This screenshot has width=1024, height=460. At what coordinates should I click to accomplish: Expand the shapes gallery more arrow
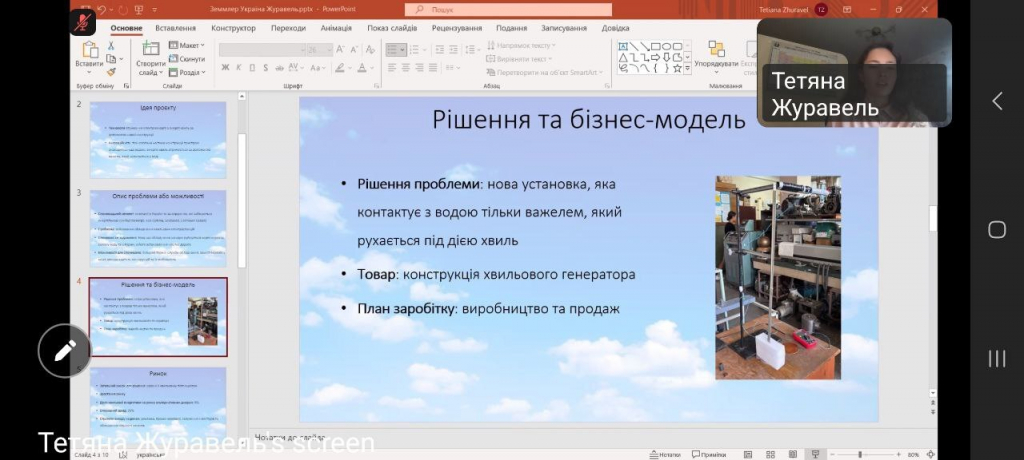click(x=688, y=70)
